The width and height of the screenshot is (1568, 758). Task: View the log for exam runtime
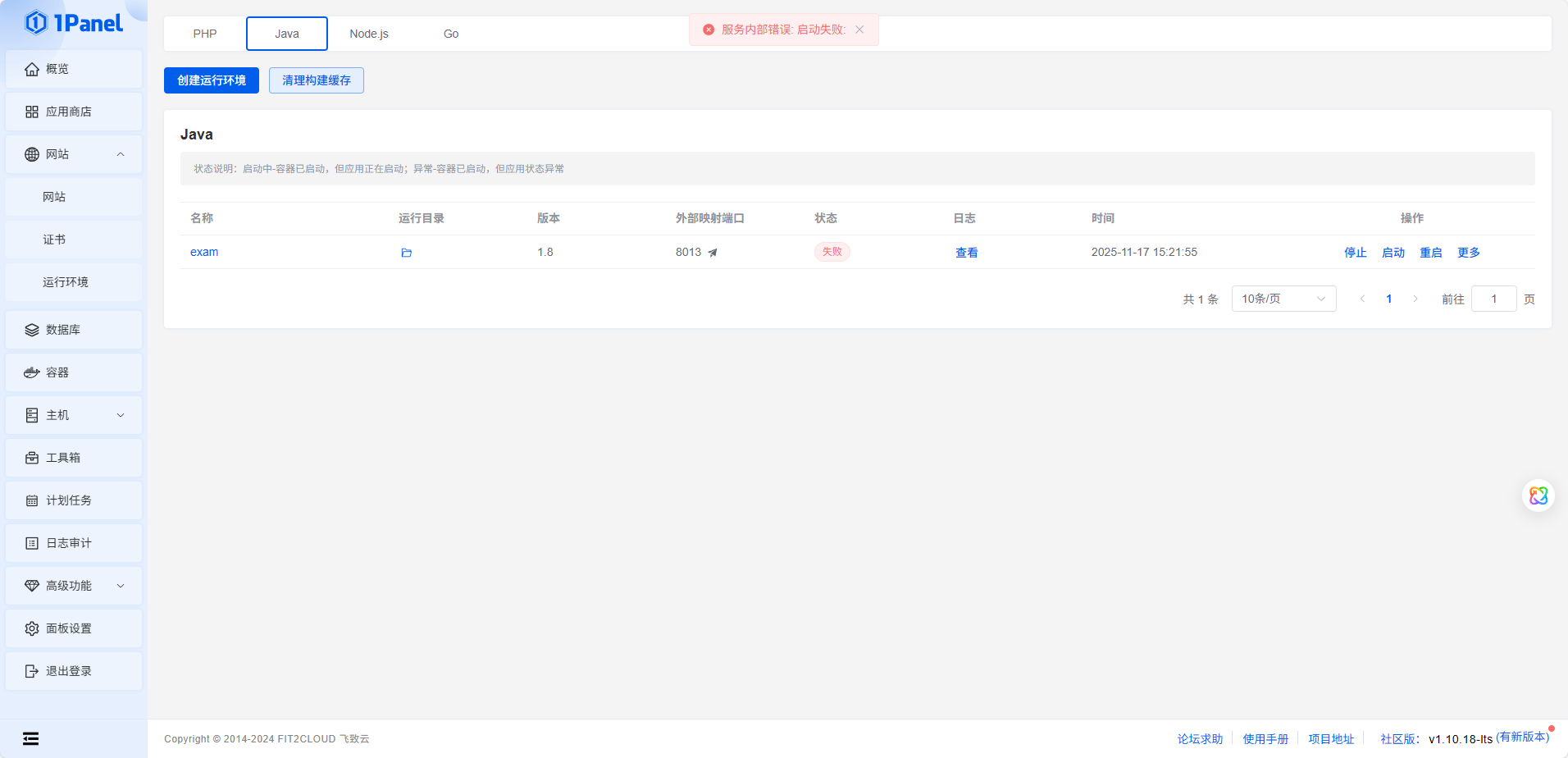tap(966, 253)
